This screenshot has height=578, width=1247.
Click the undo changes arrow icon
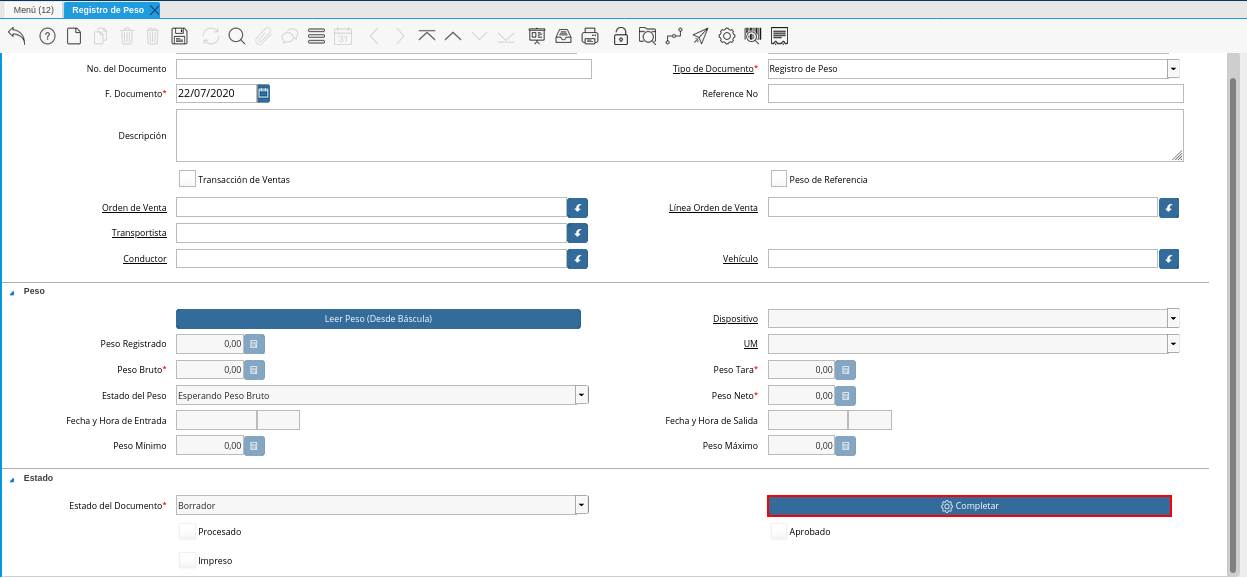tap(17, 37)
